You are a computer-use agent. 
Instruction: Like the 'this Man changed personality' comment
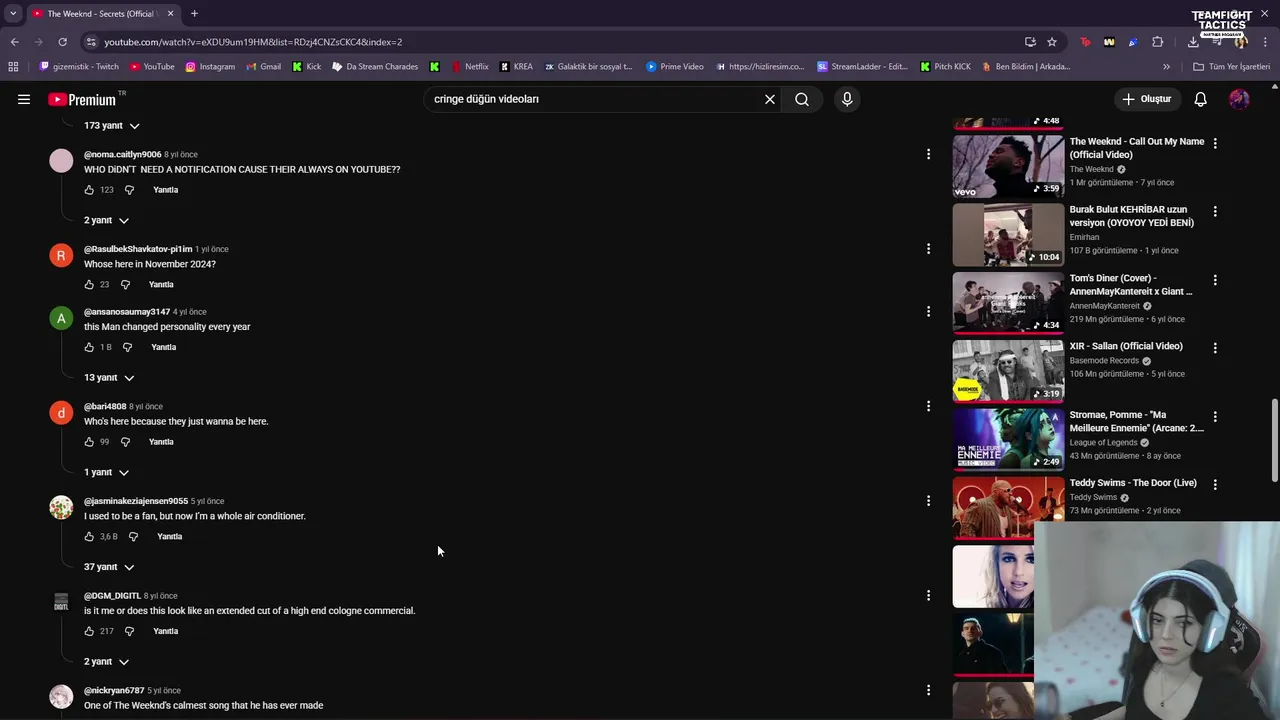pos(89,347)
